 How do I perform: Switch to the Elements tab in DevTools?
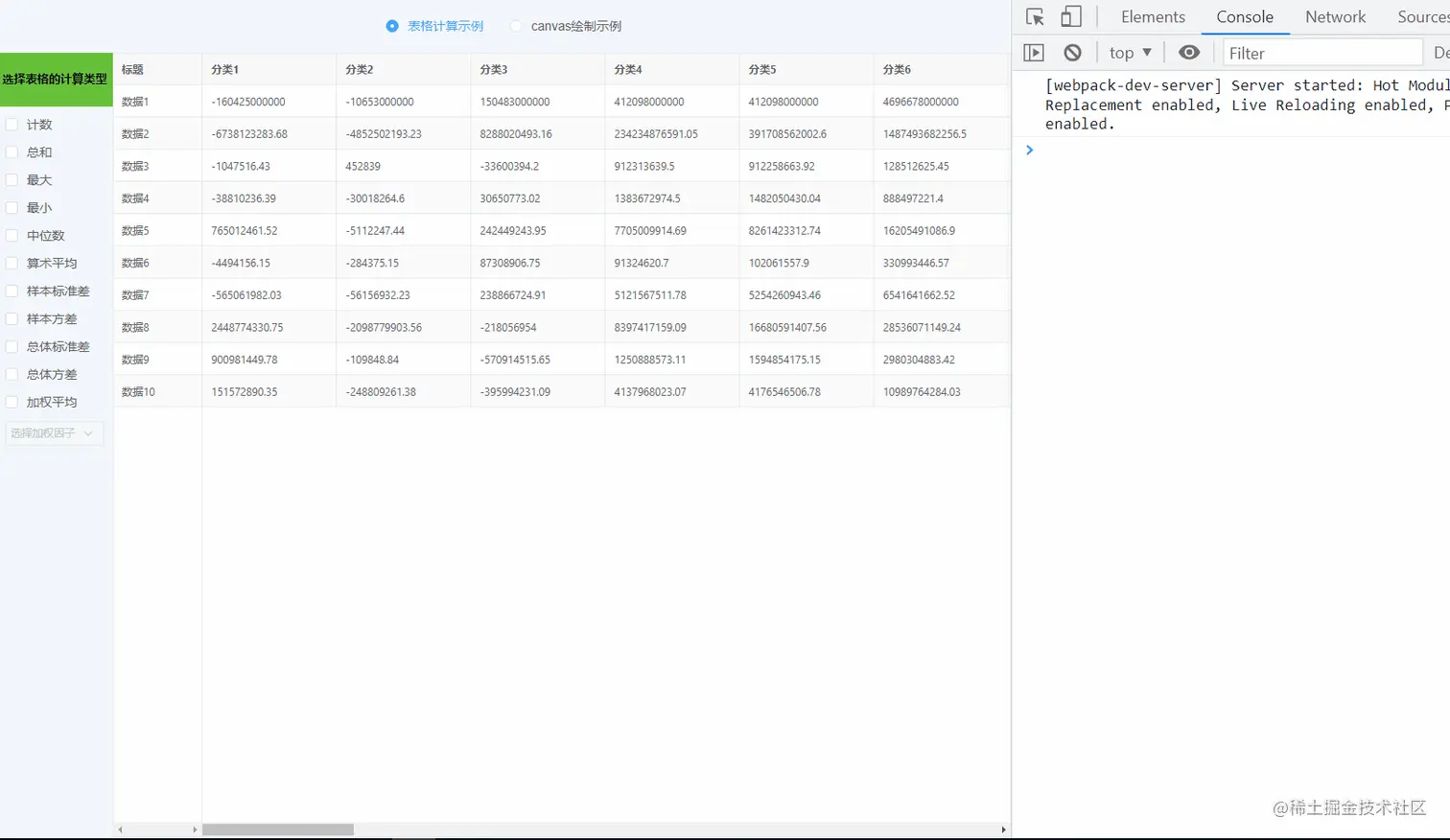point(1153,17)
